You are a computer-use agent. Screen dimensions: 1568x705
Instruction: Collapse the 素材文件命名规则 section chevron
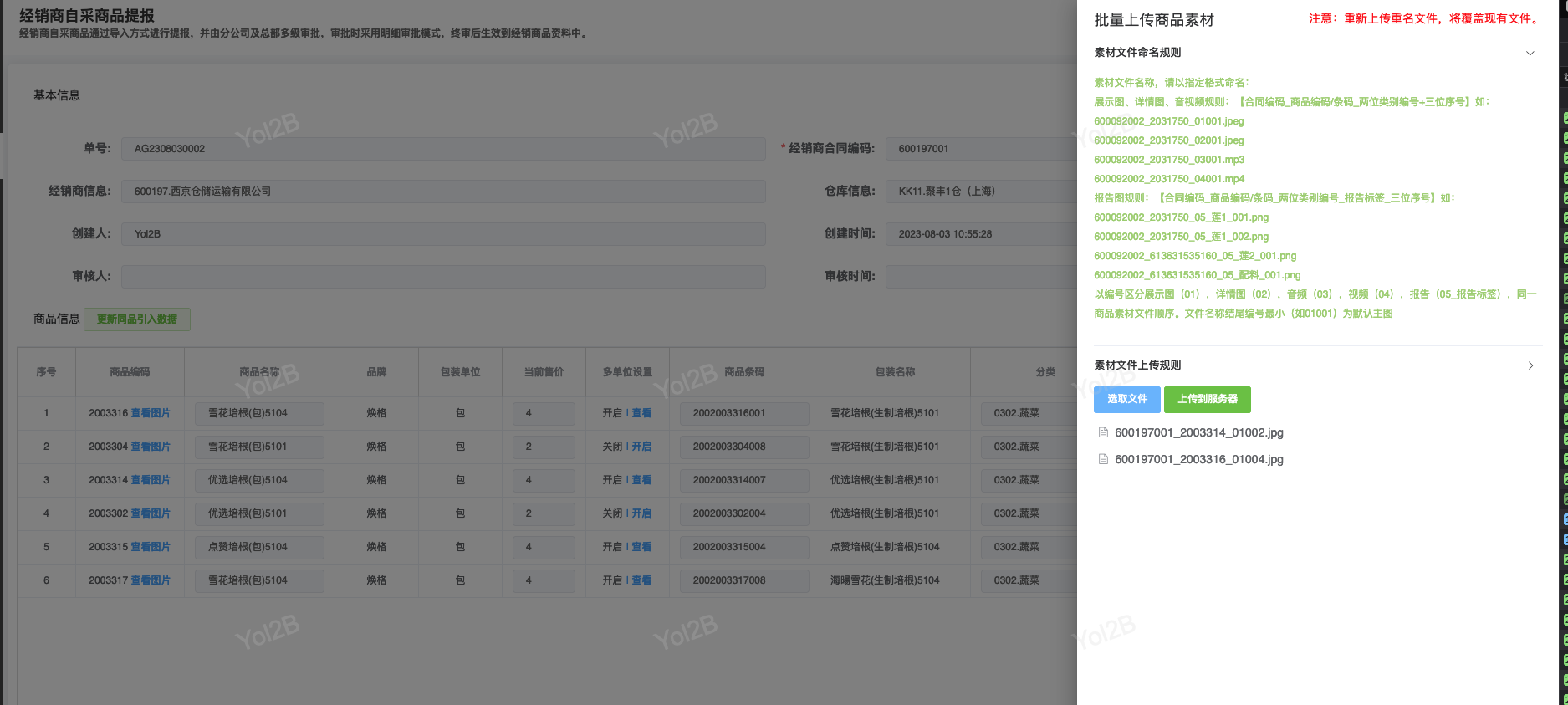click(1530, 53)
